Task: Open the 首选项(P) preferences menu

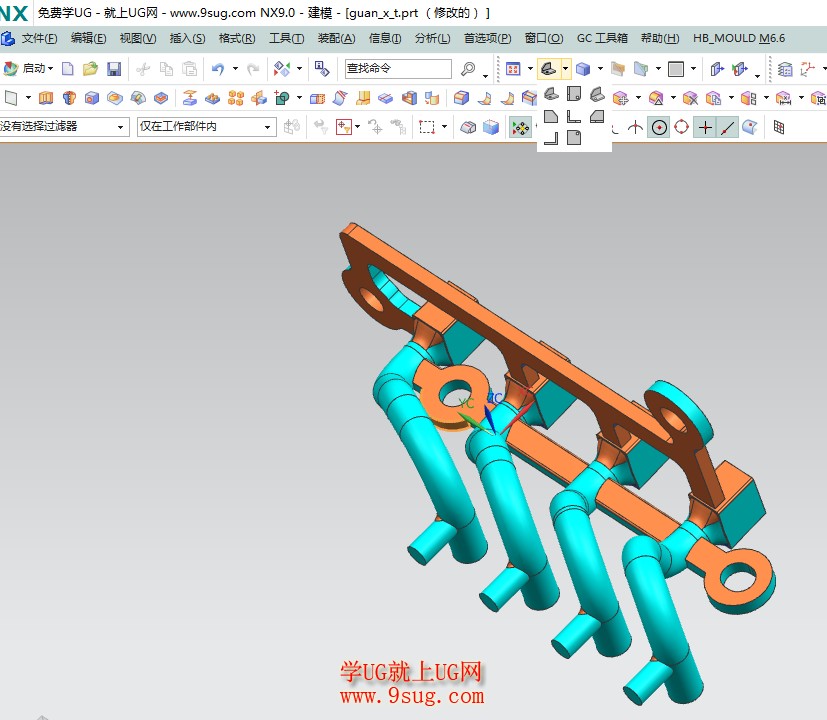Action: [x=487, y=39]
